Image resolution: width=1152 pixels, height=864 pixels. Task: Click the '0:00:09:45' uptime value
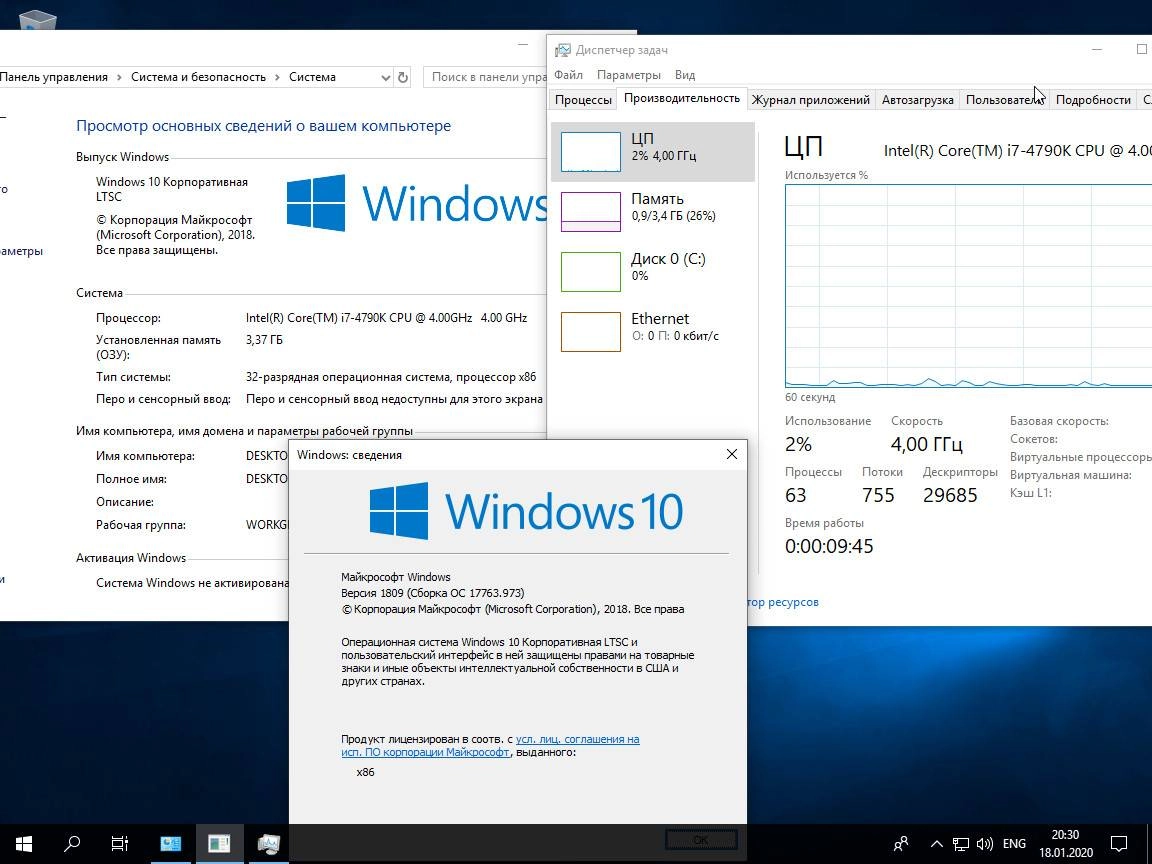(829, 546)
